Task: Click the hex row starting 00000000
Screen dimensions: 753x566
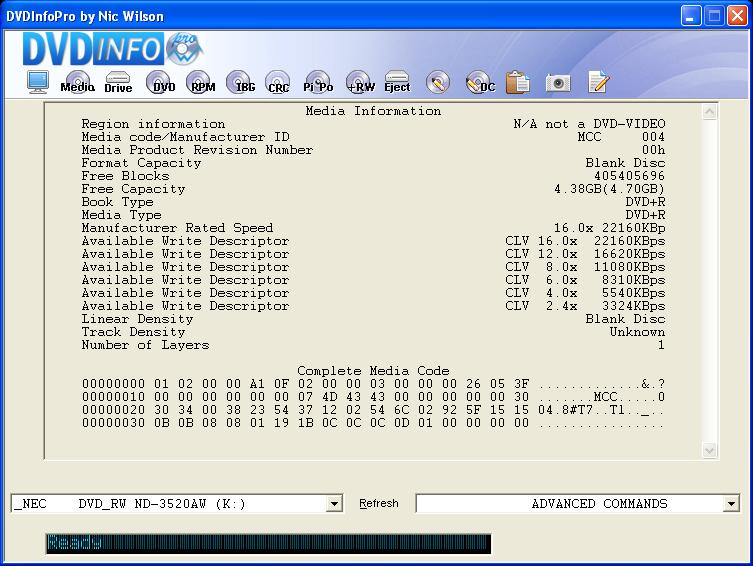Action: click(373, 384)
